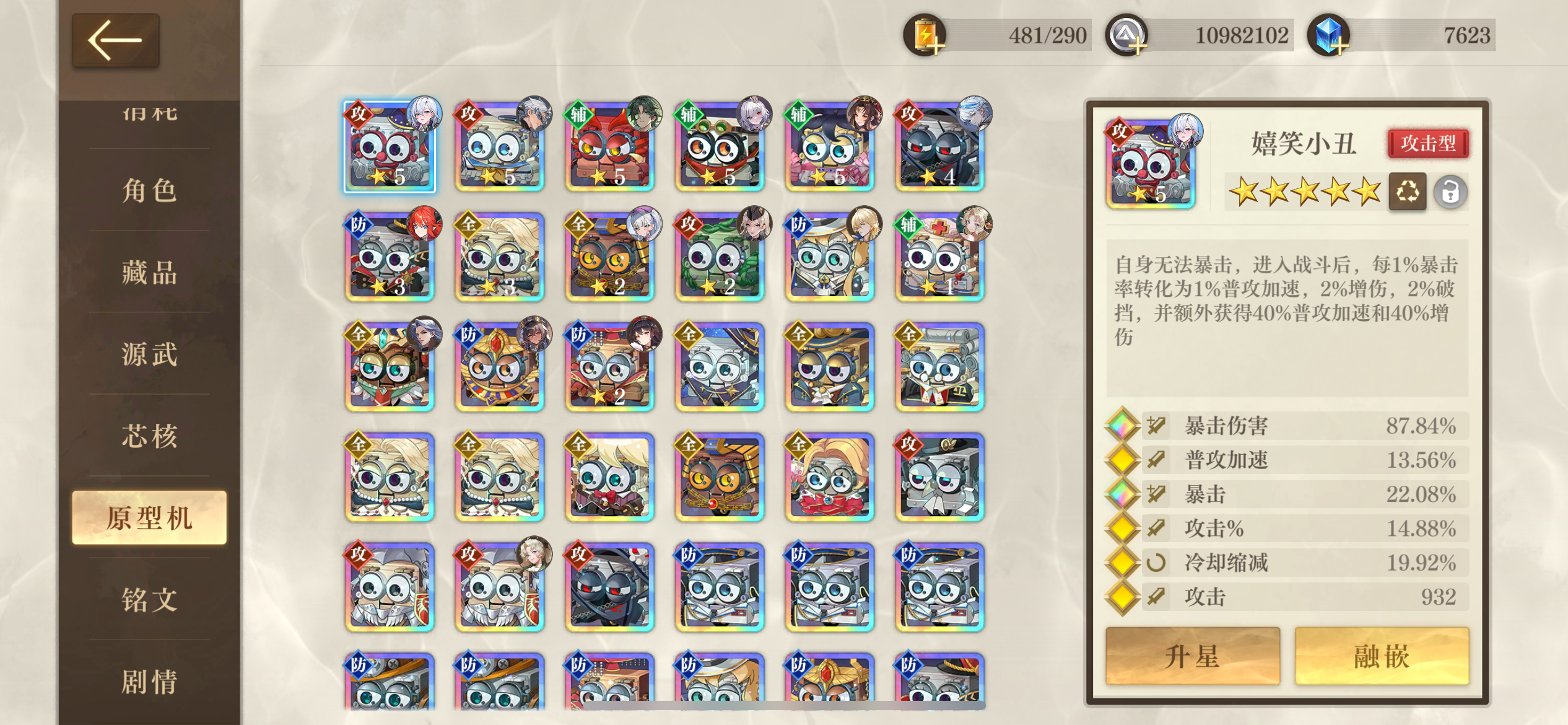Viewport: 1568px width, 725px height.
Task: Click the 升星 upgrade star button
Action: point(1193,656)
